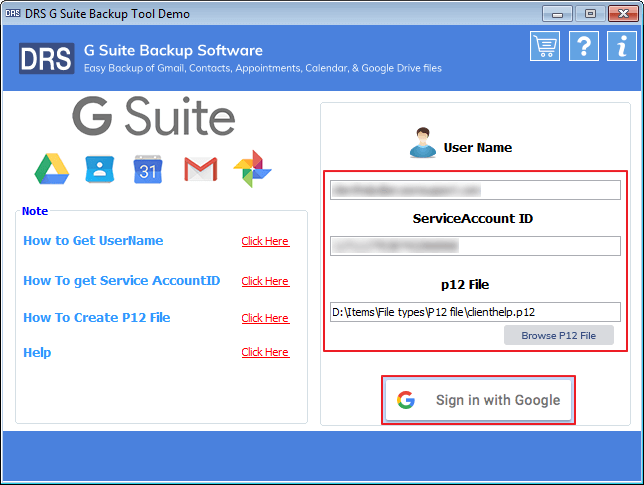
Task: Open the Help Click Here link
Action: coord(265,352)
